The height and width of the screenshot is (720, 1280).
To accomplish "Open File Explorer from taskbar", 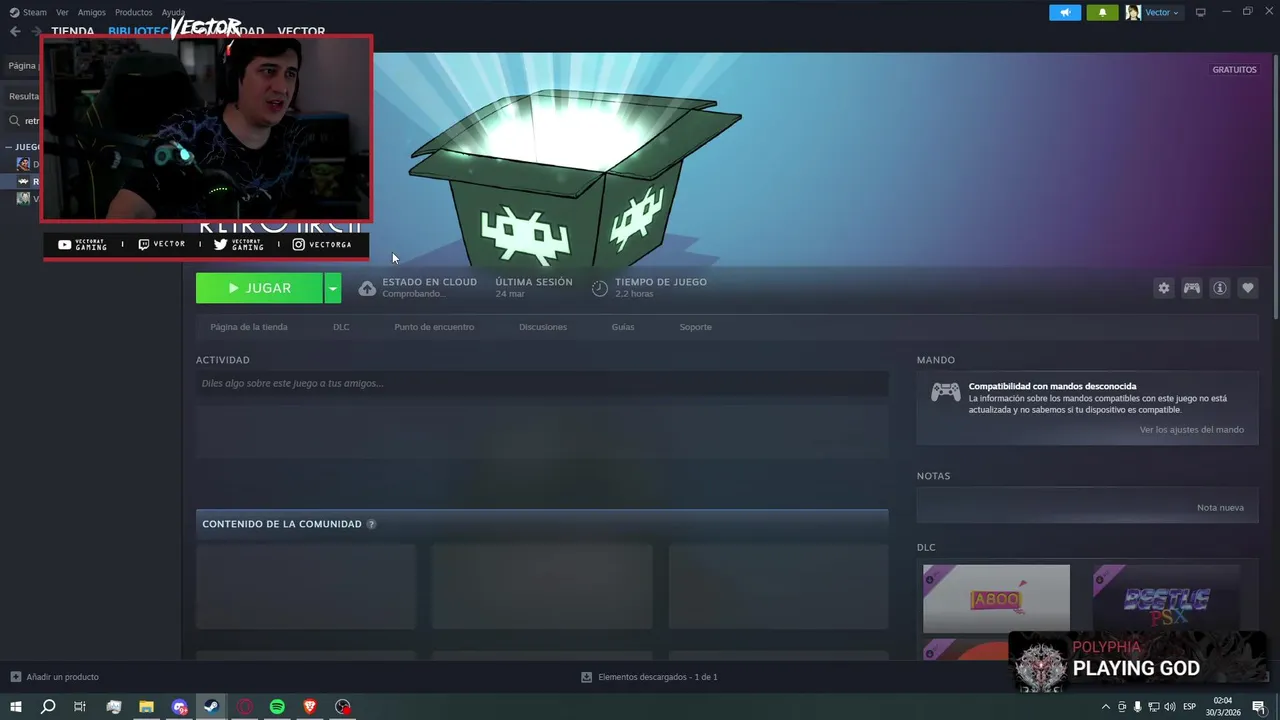I will tap(146, 707).
